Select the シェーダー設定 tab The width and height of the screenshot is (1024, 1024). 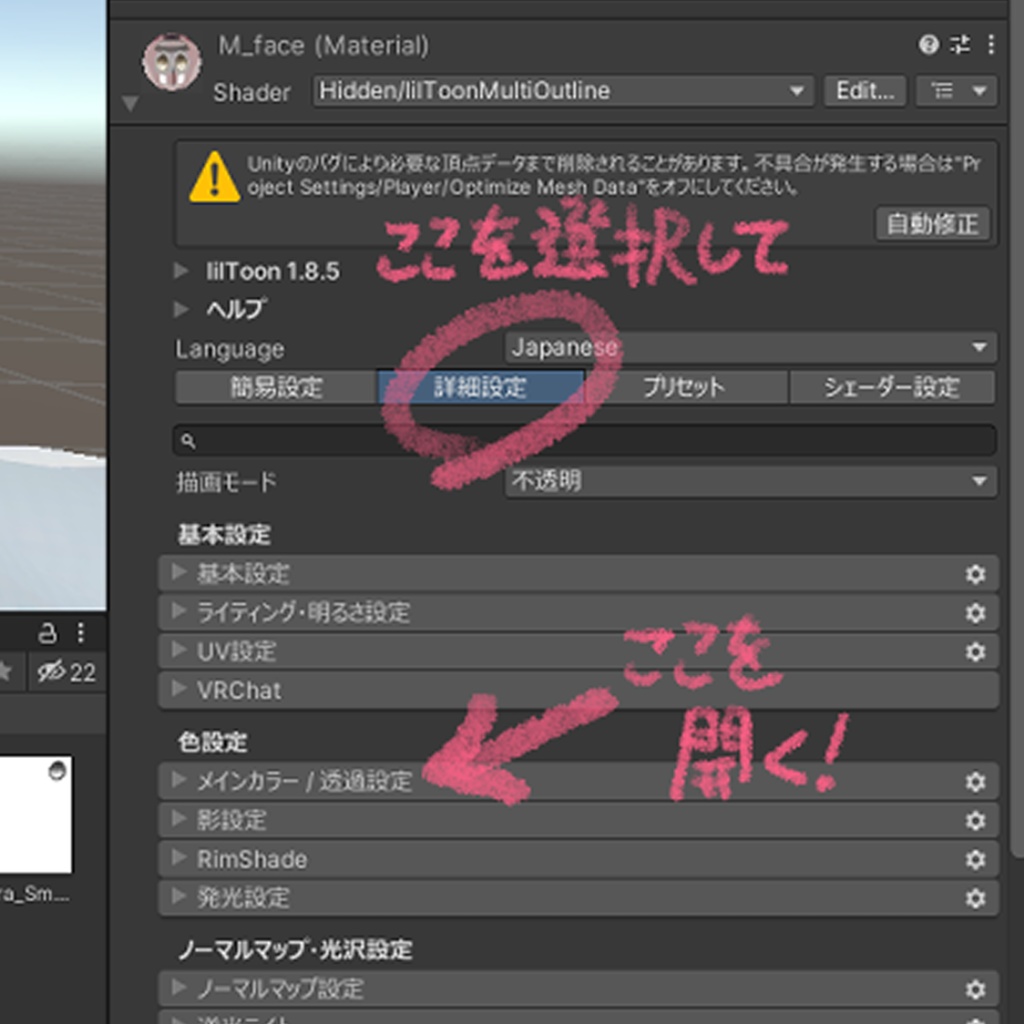pyautogui.click(x=891, y=388)
